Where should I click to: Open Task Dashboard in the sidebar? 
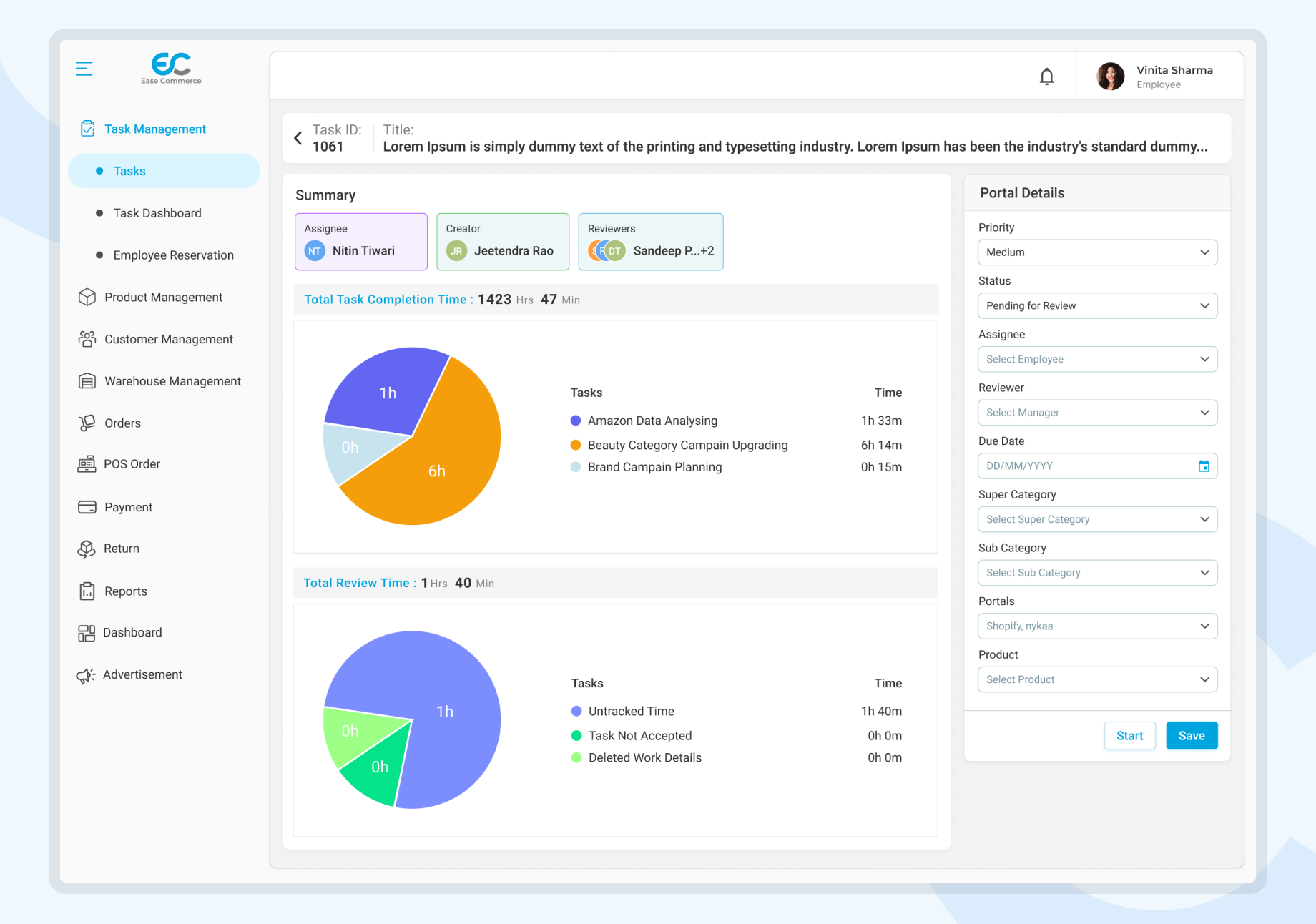point(157,213)
